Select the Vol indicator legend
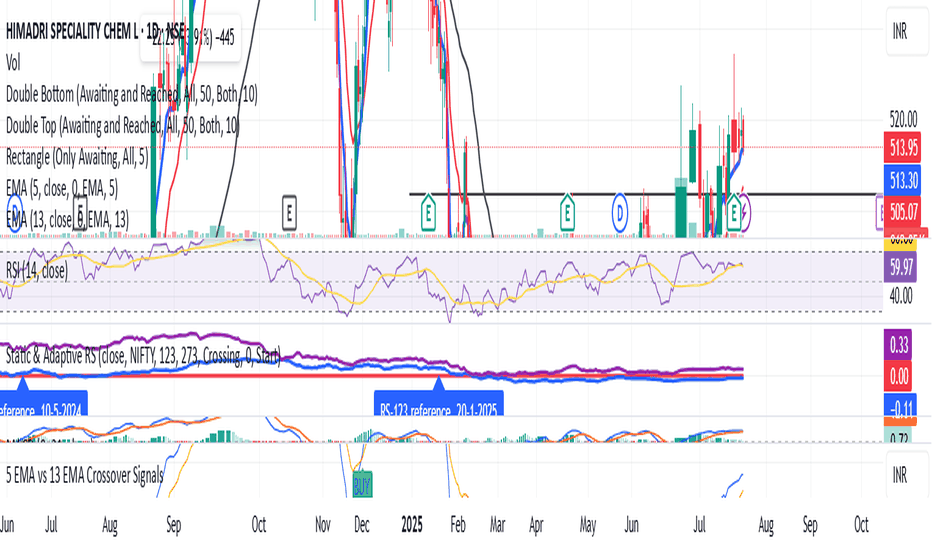Viewport: 932px width, 550px height. pyautogui.click(x=13, y=62)
